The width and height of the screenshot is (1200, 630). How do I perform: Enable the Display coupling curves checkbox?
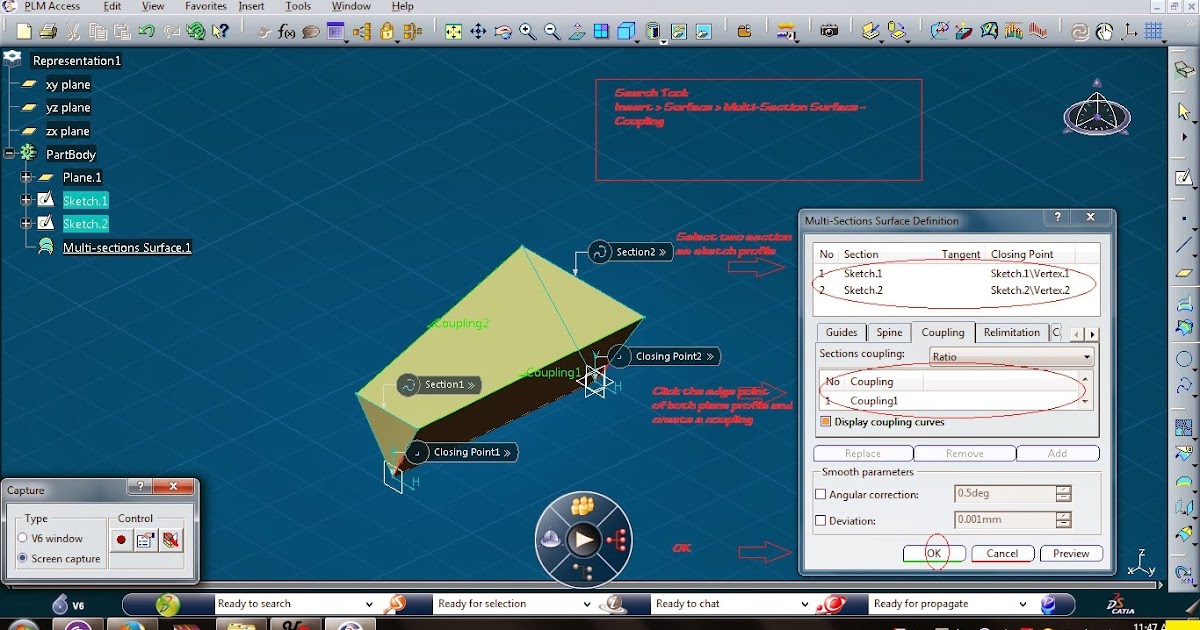pyautogui.click(x=825, y=422)
